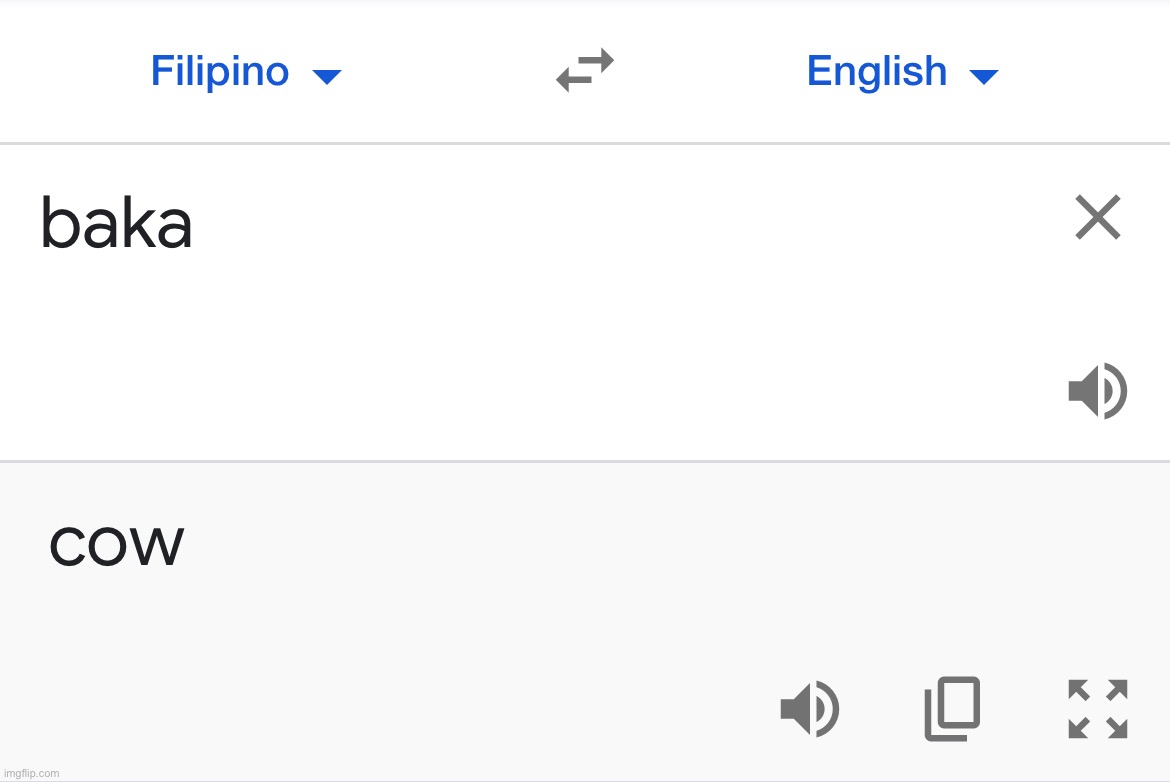Listen to the translation "cow"
Image resolution: width=1170 pixels, height=782 pixels.
(810, 709)
